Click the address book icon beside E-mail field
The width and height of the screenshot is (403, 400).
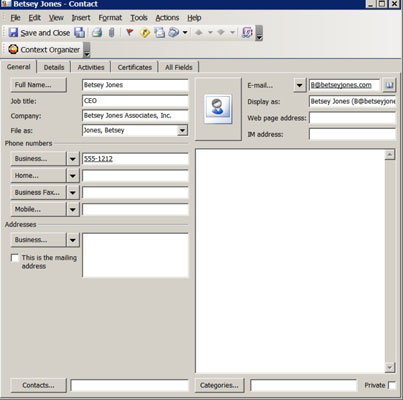(389, 85)
